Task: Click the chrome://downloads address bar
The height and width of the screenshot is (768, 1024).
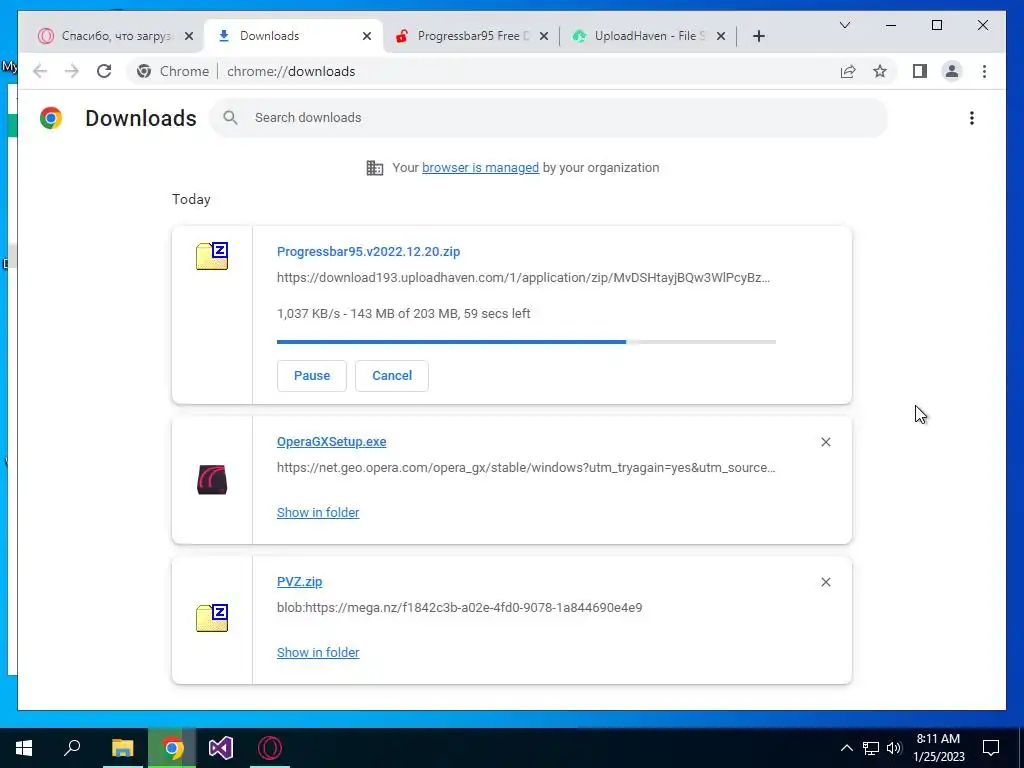Action: [291, 71]
